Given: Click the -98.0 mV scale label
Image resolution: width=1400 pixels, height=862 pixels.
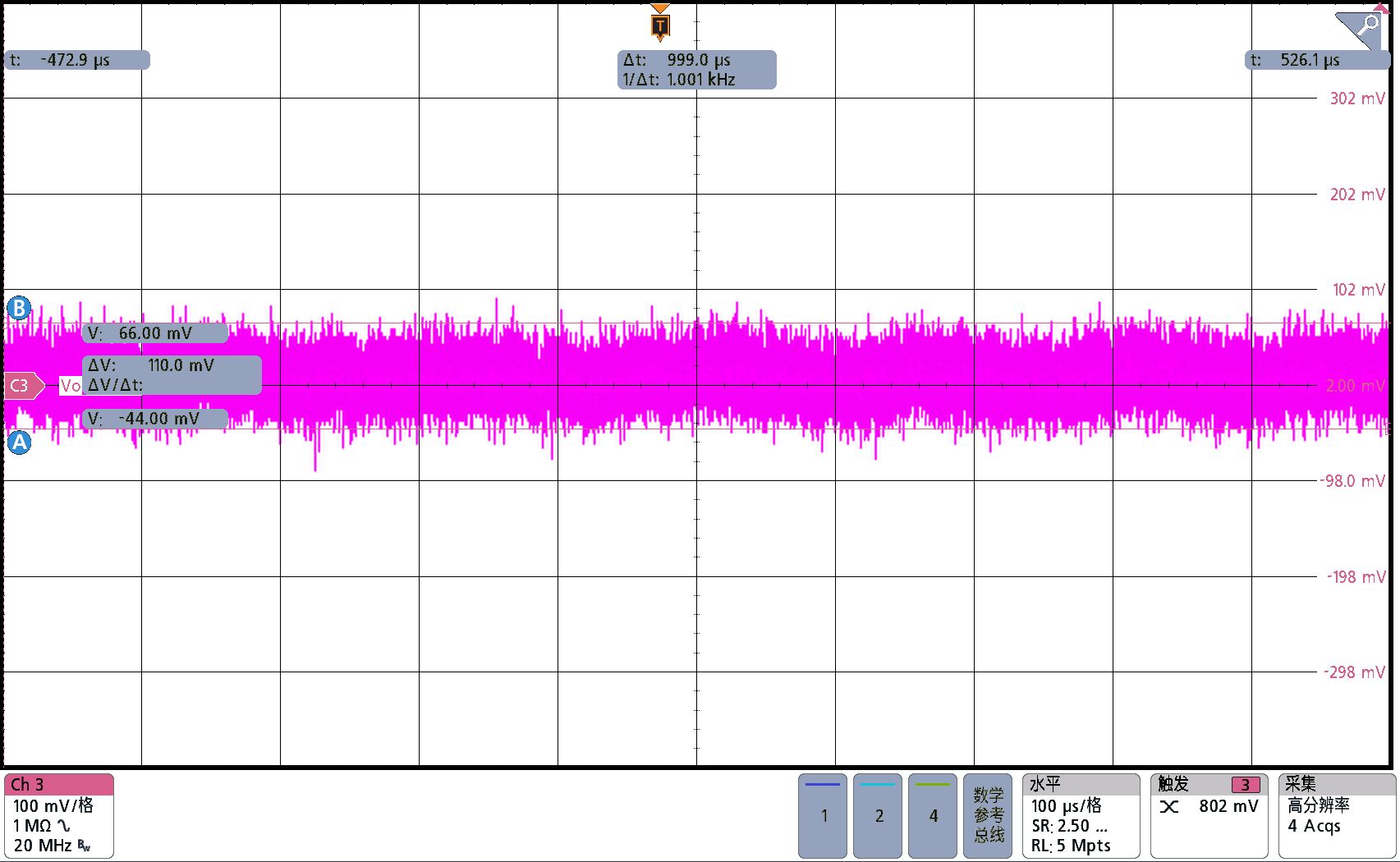Looking at the screenshot, I should tap(1353, 481).
